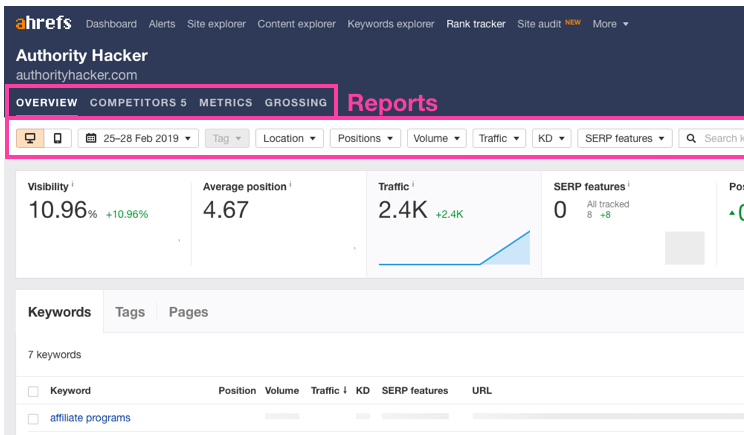
Task: Click the search magnifier icon
Action: [x=691, y=138]
